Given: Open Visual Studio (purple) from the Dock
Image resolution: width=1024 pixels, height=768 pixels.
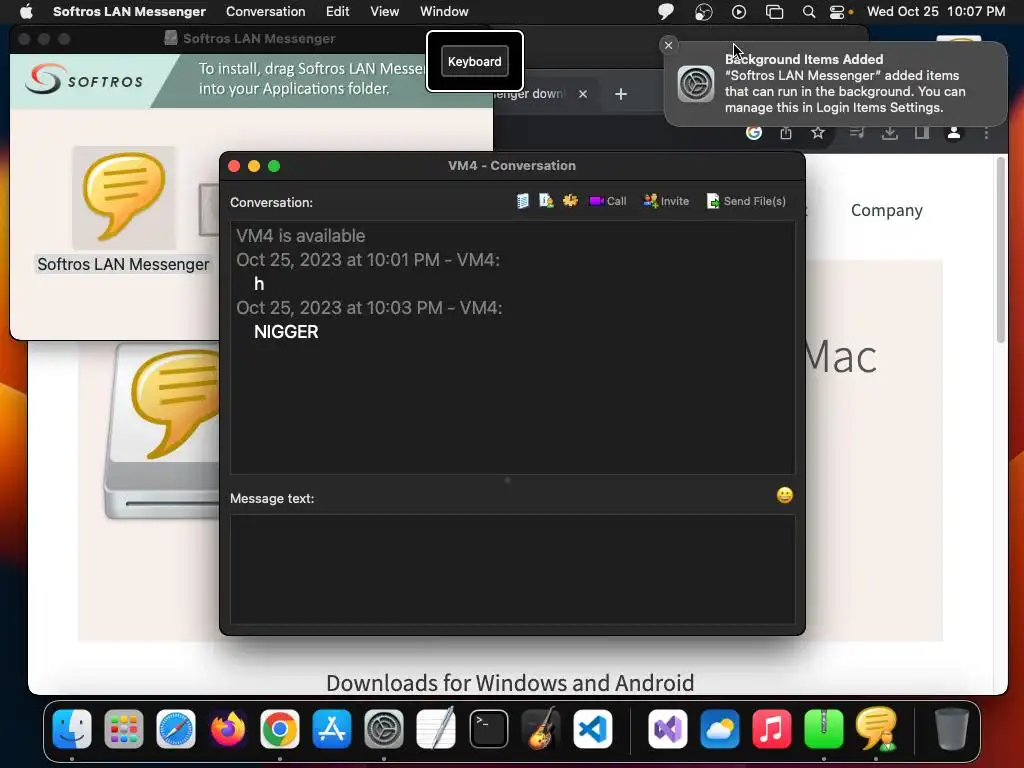Looking at the screenshot, I should click(x=667, y=728).
